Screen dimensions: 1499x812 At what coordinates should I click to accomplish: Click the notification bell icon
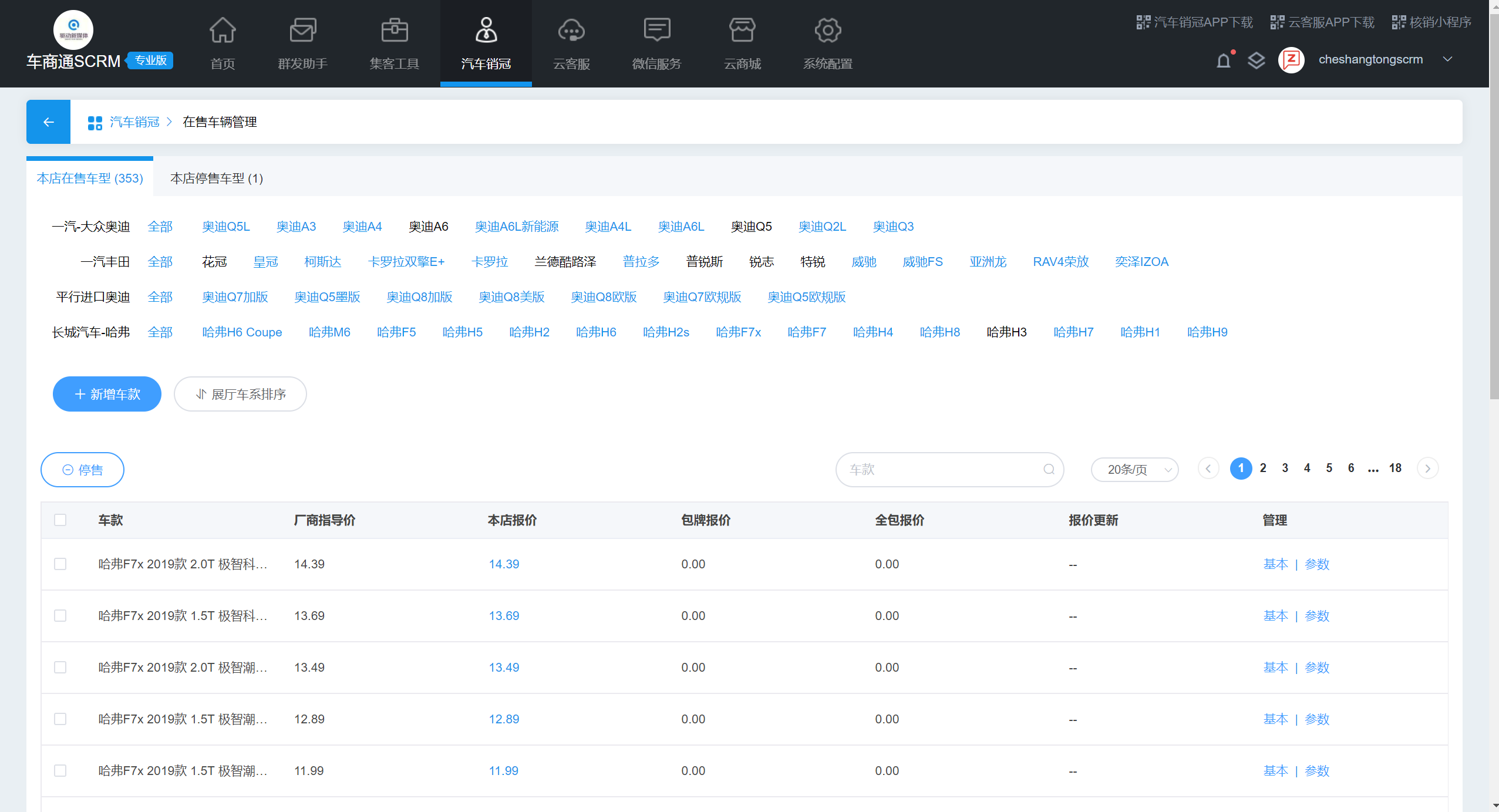[x=1224, y=60]
